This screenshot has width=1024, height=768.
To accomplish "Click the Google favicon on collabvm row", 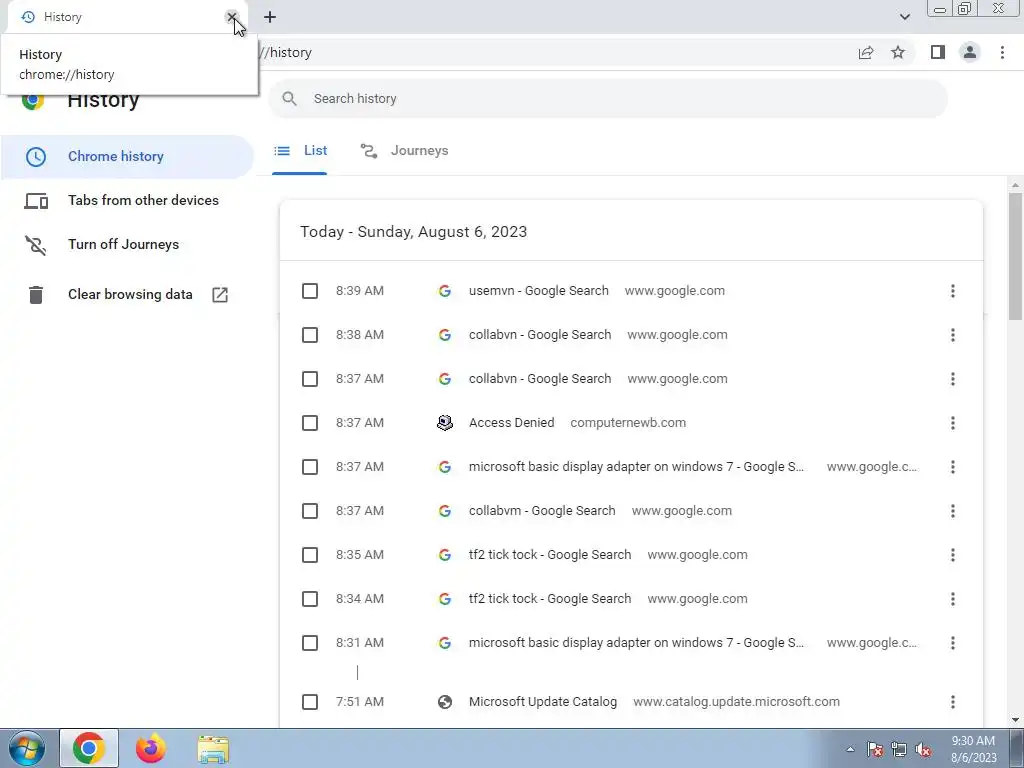I will [x=445, y=511].
